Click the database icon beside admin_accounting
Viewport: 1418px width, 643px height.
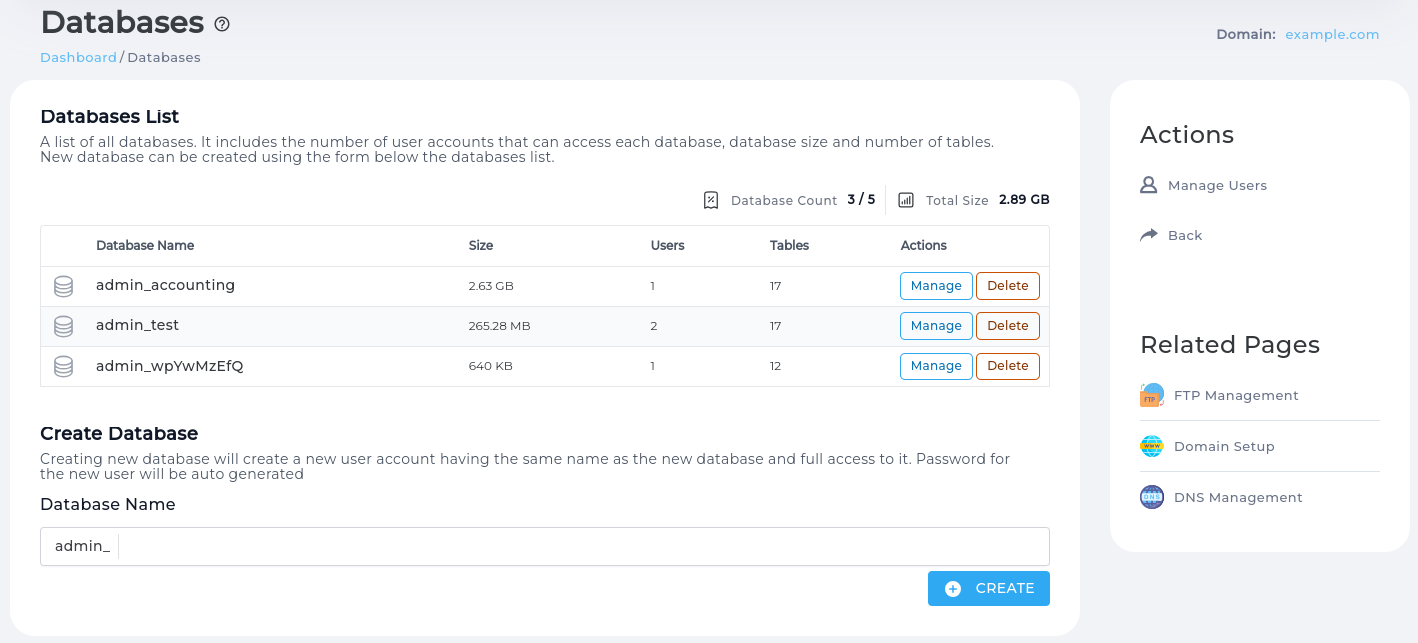(63, 285)
